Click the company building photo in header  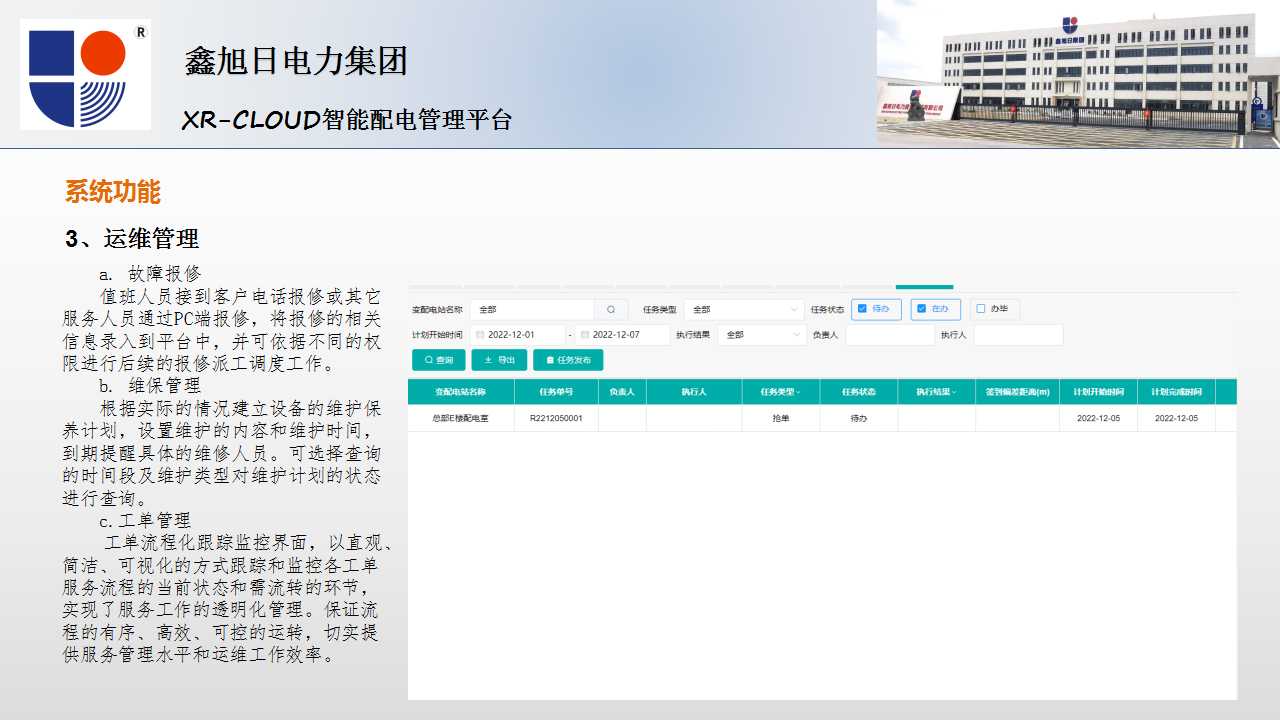coord(1078,74)
